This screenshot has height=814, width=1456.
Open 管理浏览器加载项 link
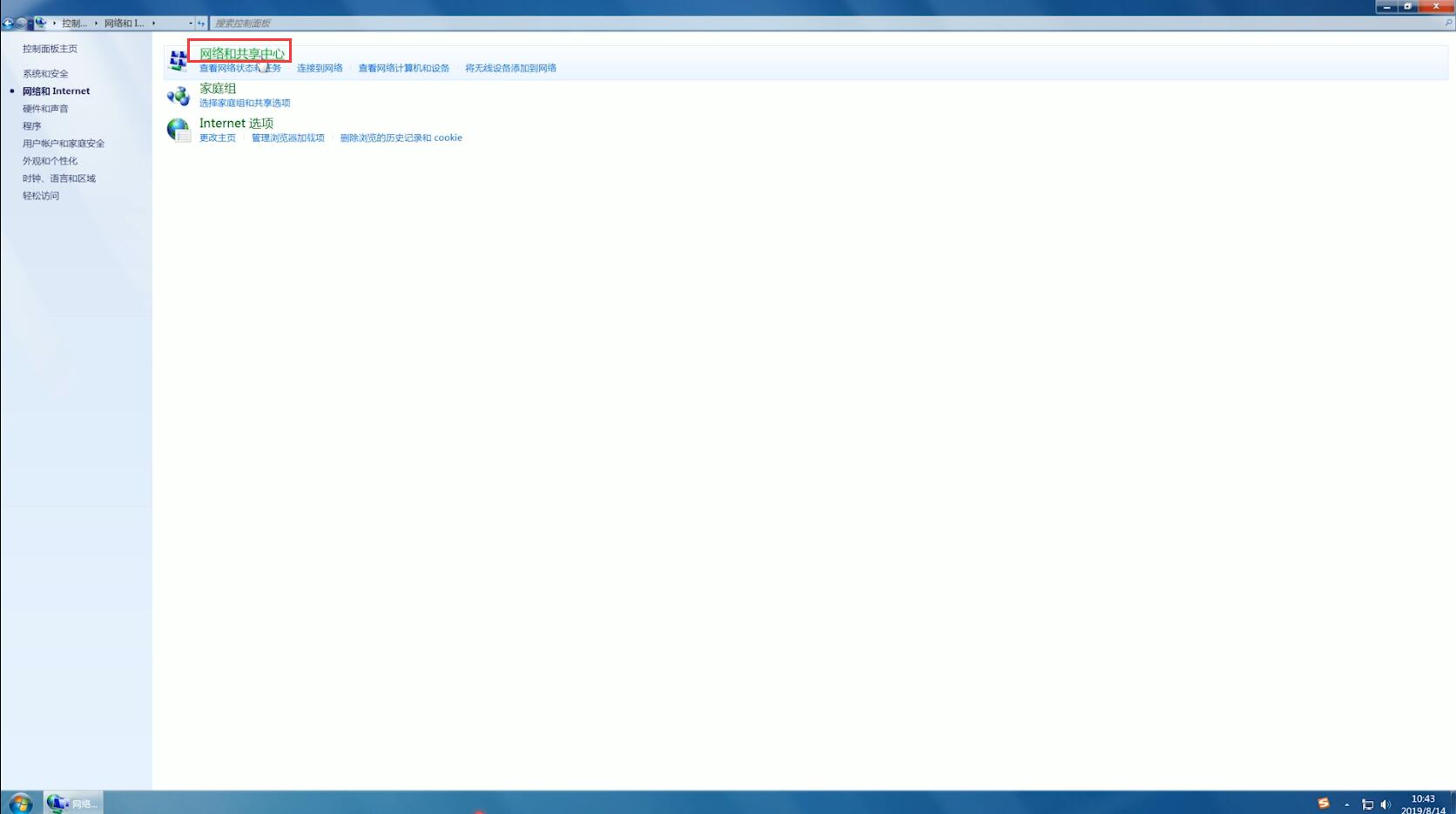tap(288, 138)
